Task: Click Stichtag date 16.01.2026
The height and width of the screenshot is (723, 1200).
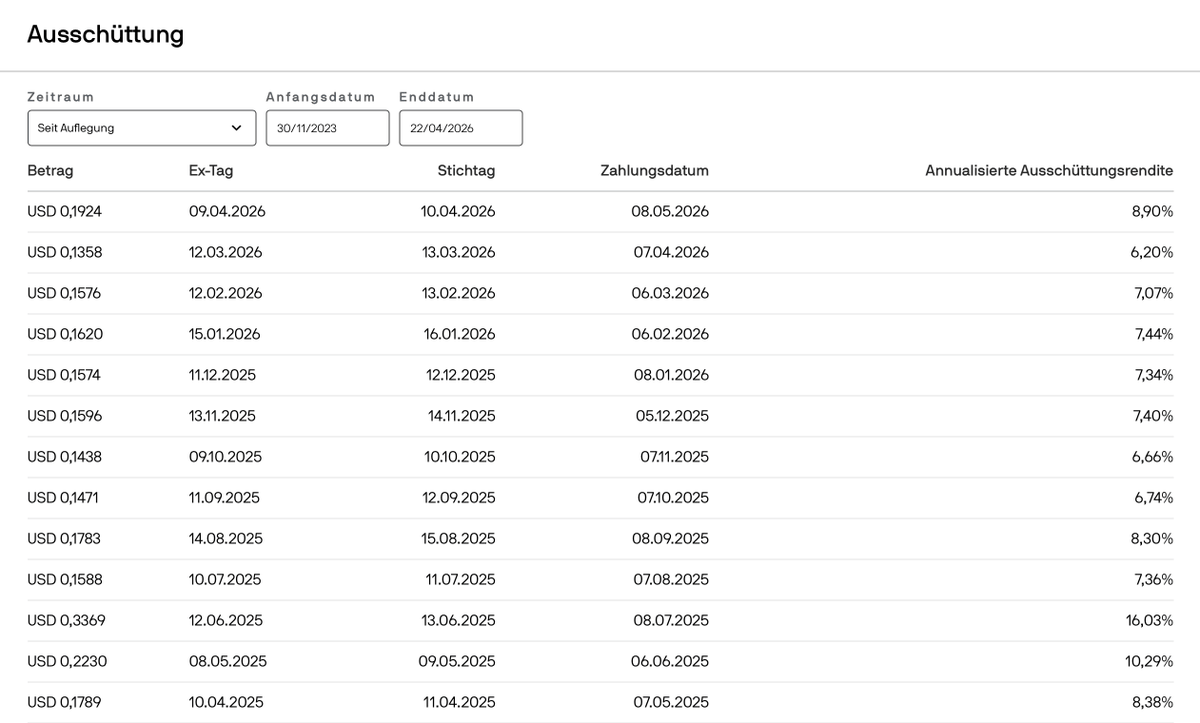Action: (460, 335)
